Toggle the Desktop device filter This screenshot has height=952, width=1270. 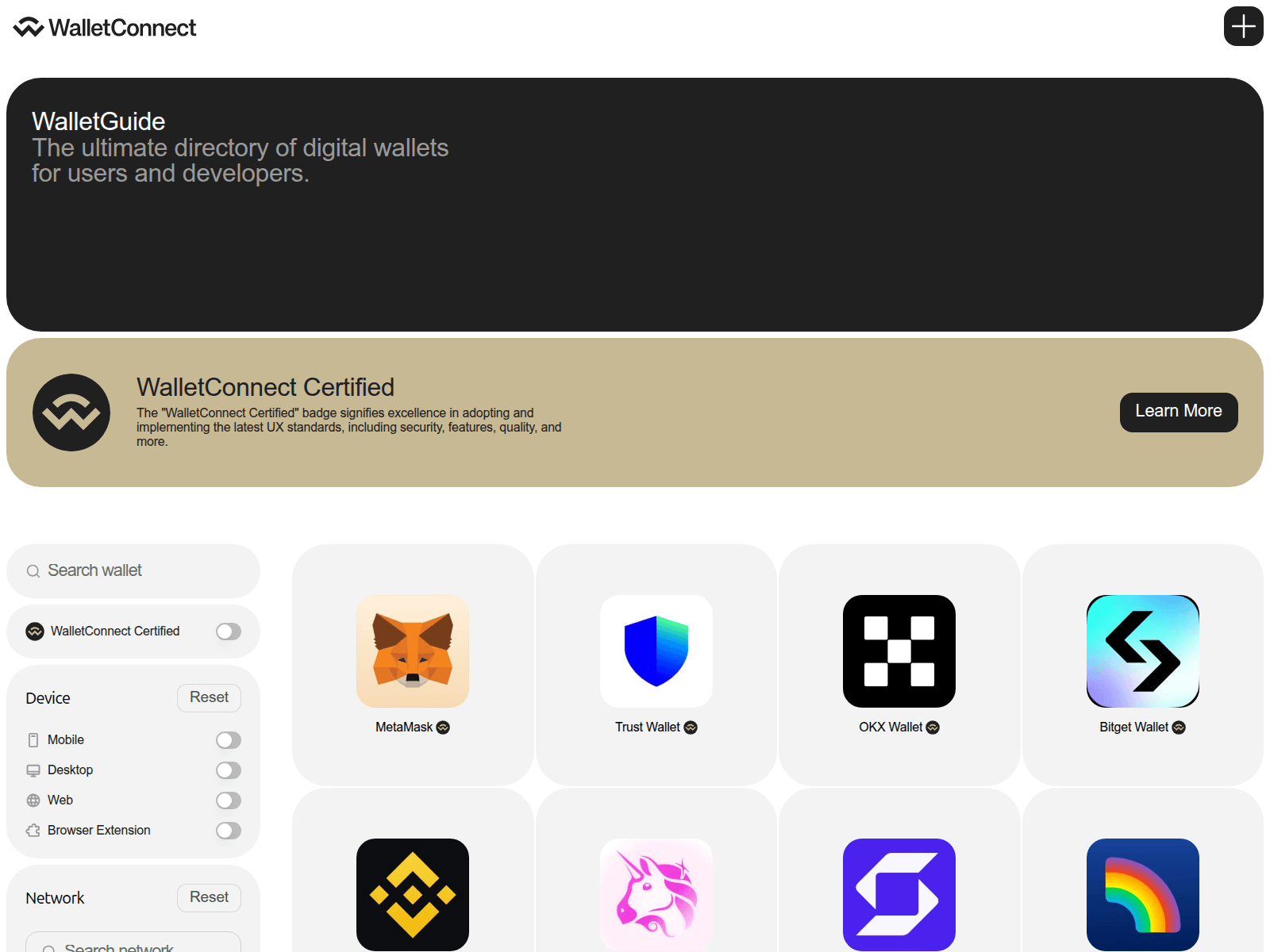pyautogui.click(x=229, y=770)
